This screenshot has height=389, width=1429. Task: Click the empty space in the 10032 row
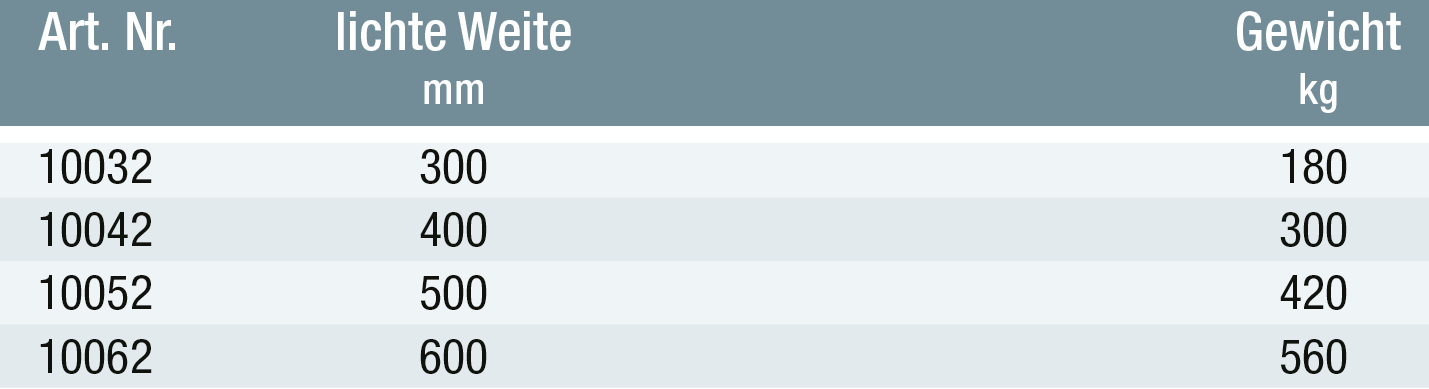(x=885, y=169)
